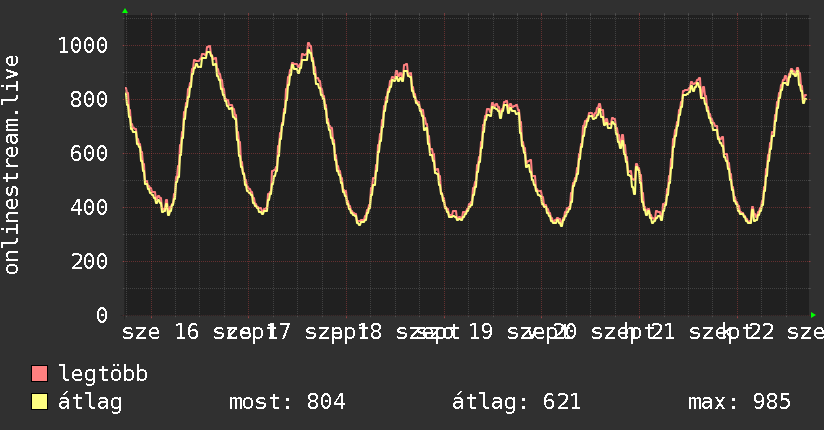
Task: Click the 200 y-axis label
Action: pos(89,261)
